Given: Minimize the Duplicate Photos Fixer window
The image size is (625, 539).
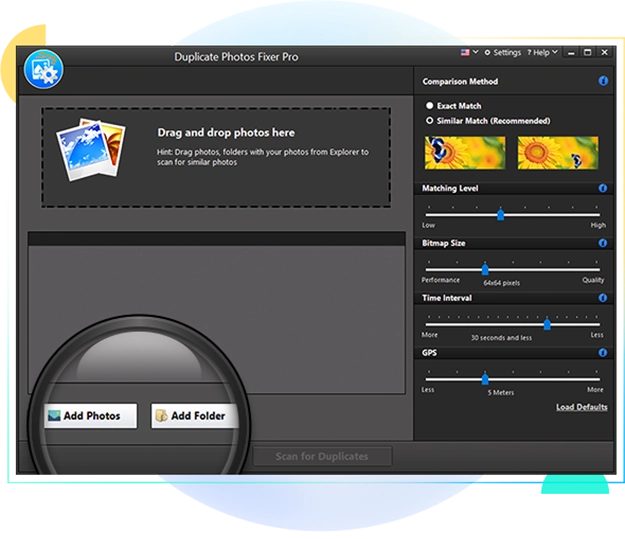Looking at the screenshot, I should [571, 53].
